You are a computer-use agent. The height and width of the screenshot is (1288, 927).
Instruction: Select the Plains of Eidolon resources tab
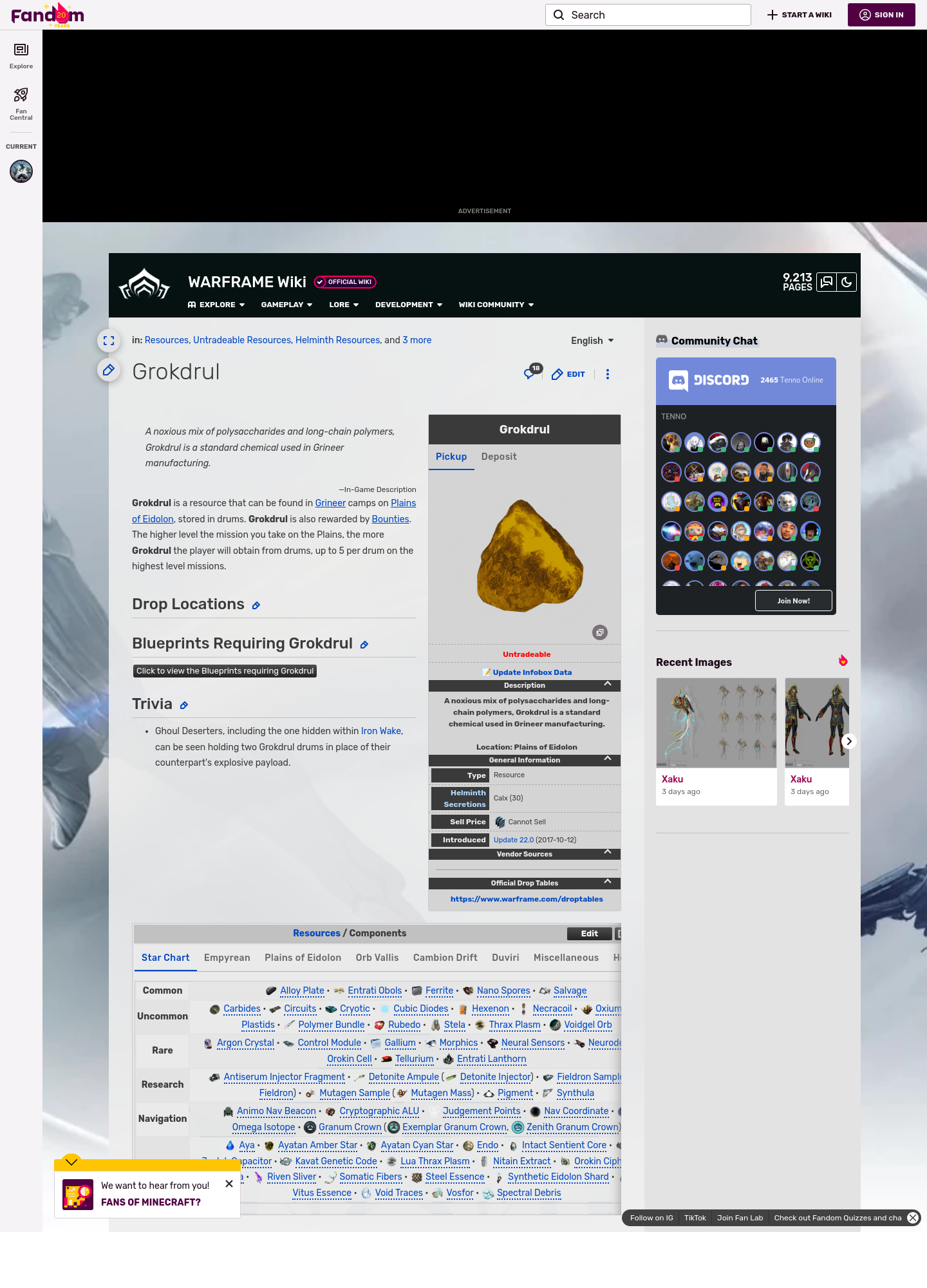(x=303, y=958)
